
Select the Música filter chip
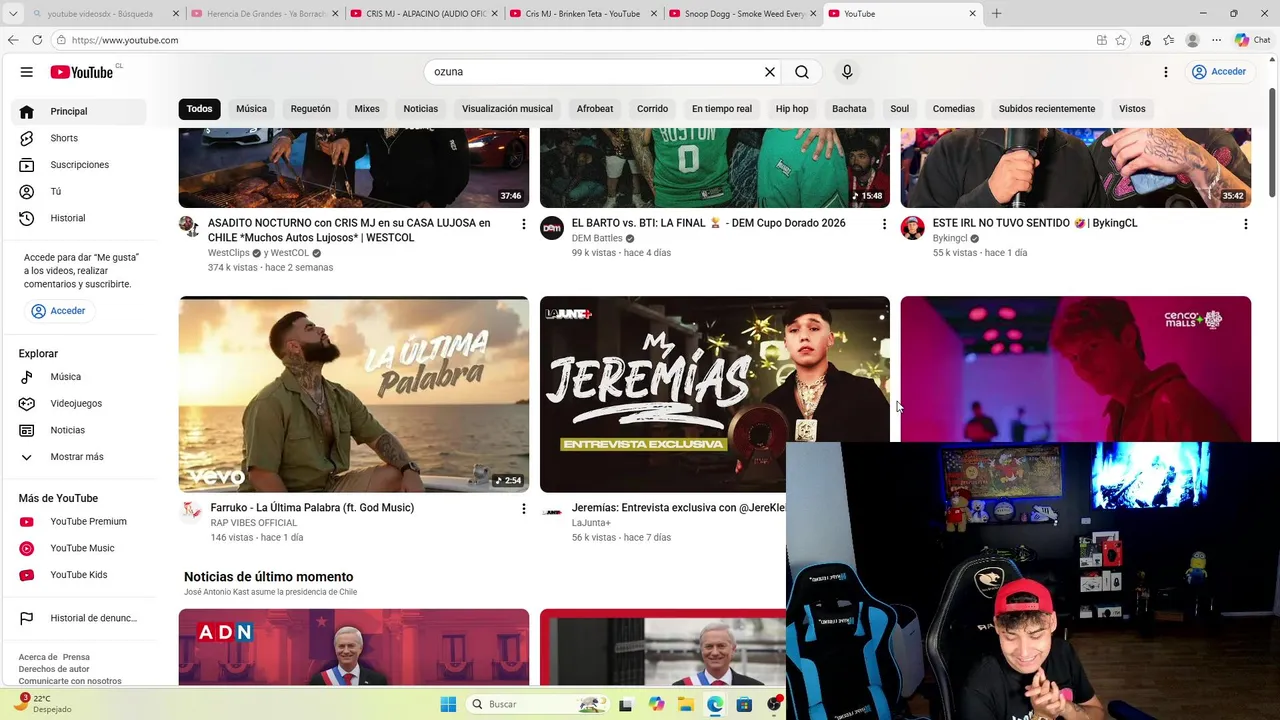(x=251, y=109)
